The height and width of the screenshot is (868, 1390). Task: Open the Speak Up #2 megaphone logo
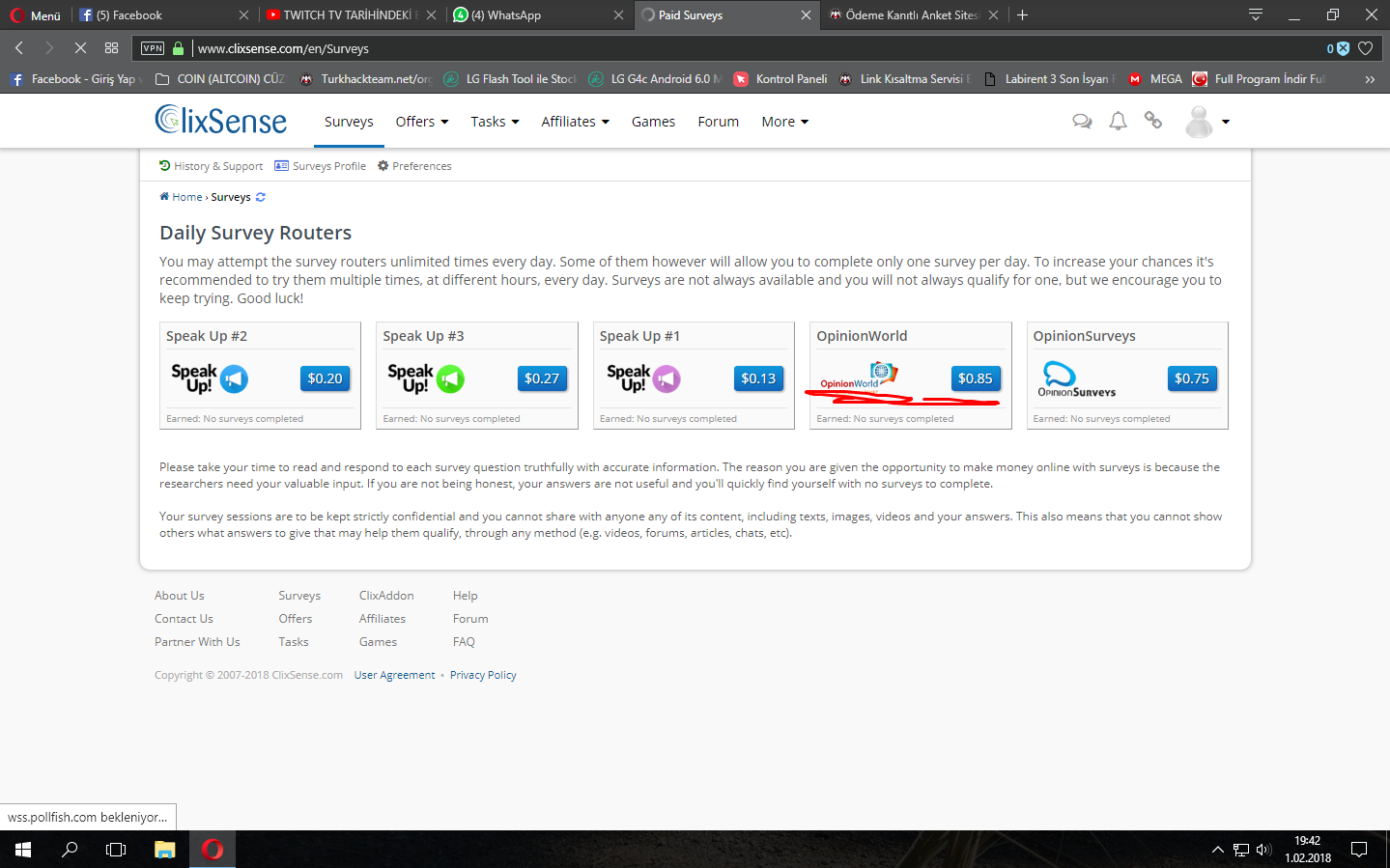pyautogui.click(x=210, y=378)
